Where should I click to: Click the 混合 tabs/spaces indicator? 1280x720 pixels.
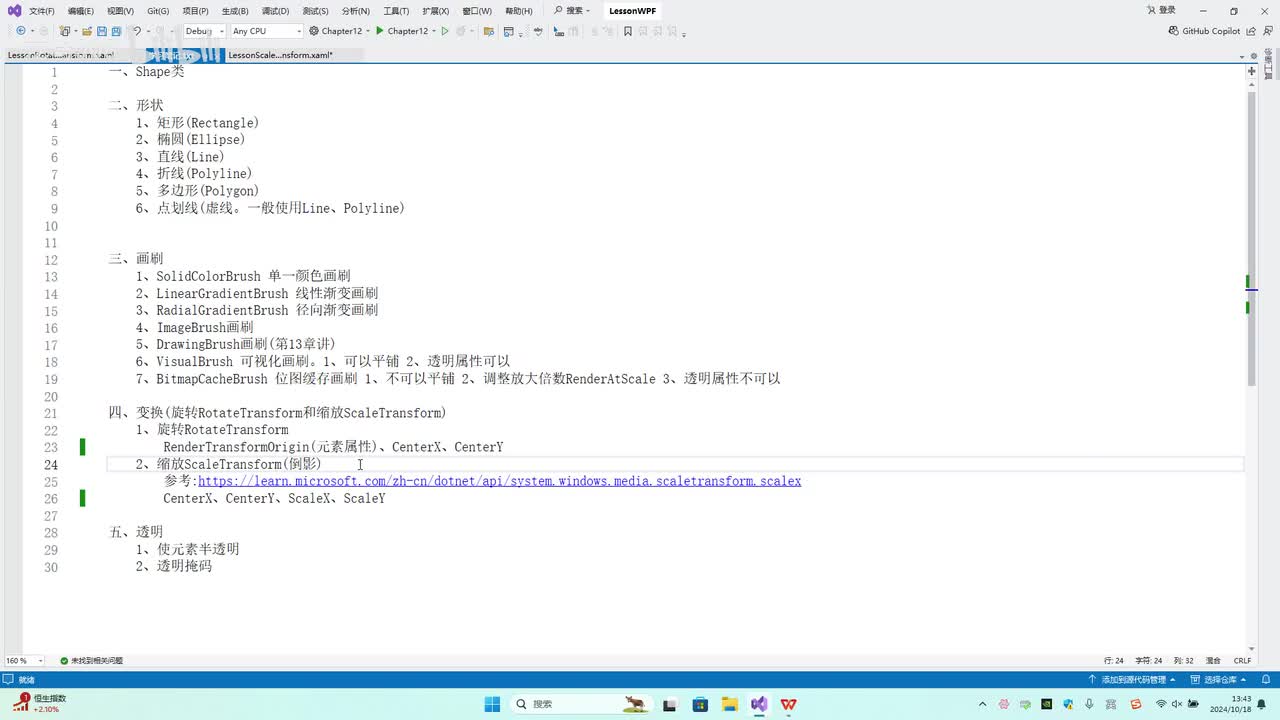click(1213, 660)
